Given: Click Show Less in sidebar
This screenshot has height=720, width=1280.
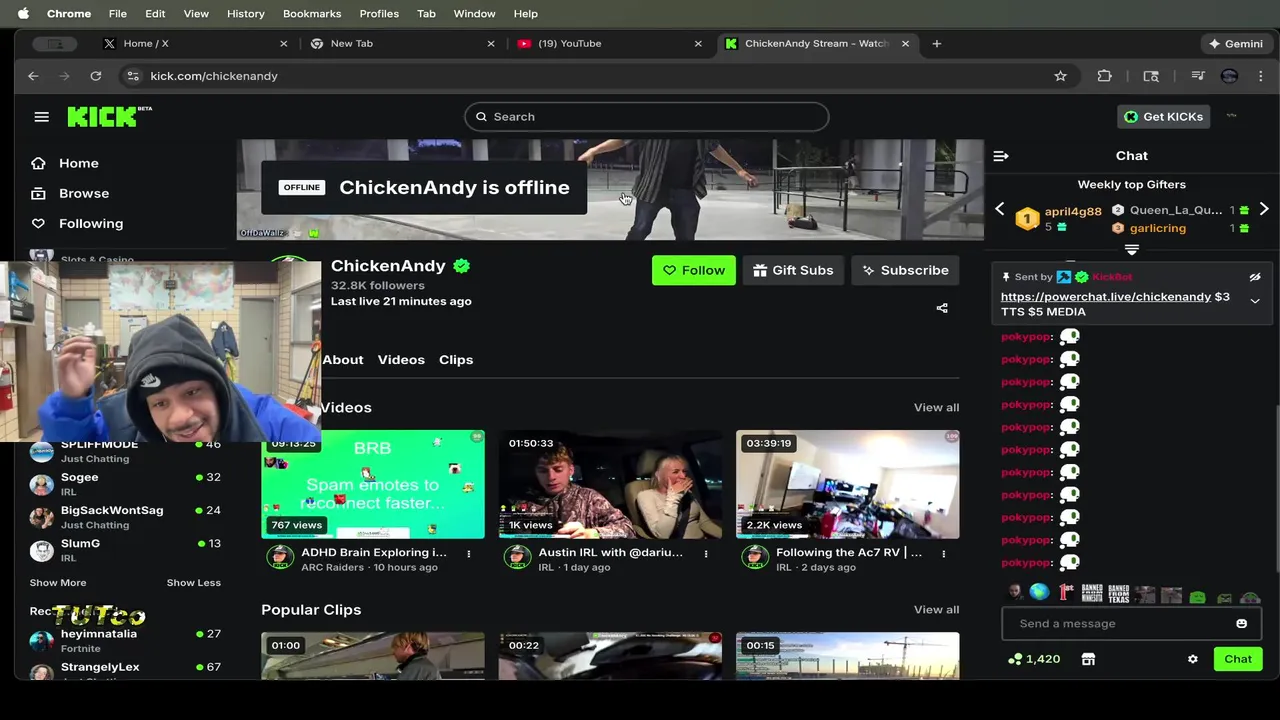Looking at the screenshot, I should tap(193, 583).
